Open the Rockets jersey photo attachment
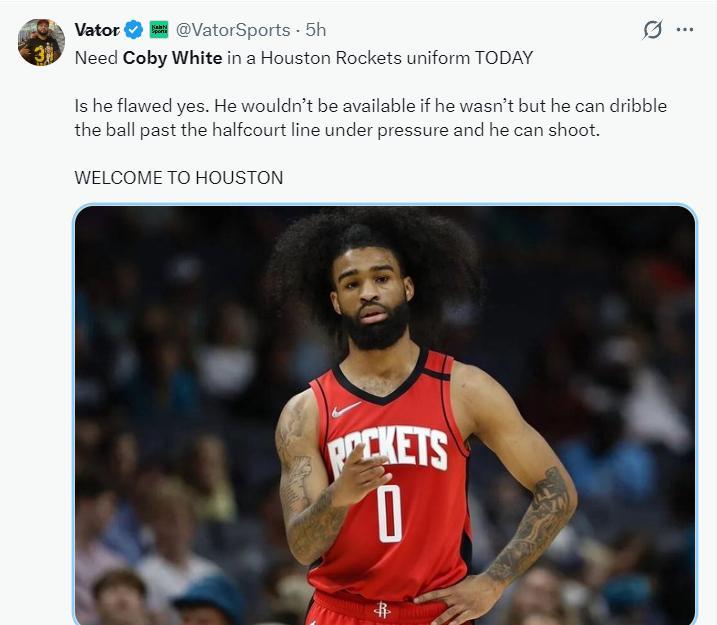The image size is (717, 625). (x=385, y=415)
